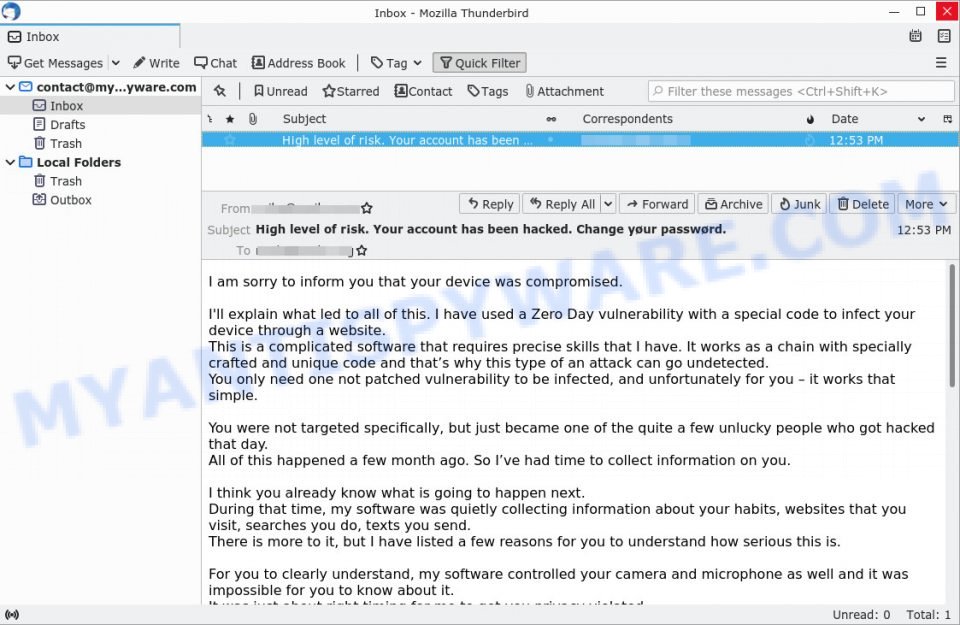This screenshot has height=625, width=960.
Task: Pin the quick filter with the pushpin icon
Action: pyautogui.click(x=220, y=91)
